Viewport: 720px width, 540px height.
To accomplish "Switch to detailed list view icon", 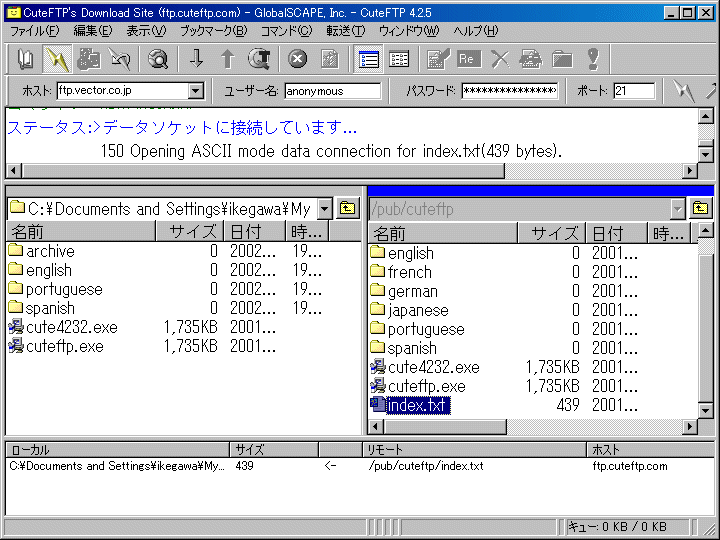I will point(368,59).
